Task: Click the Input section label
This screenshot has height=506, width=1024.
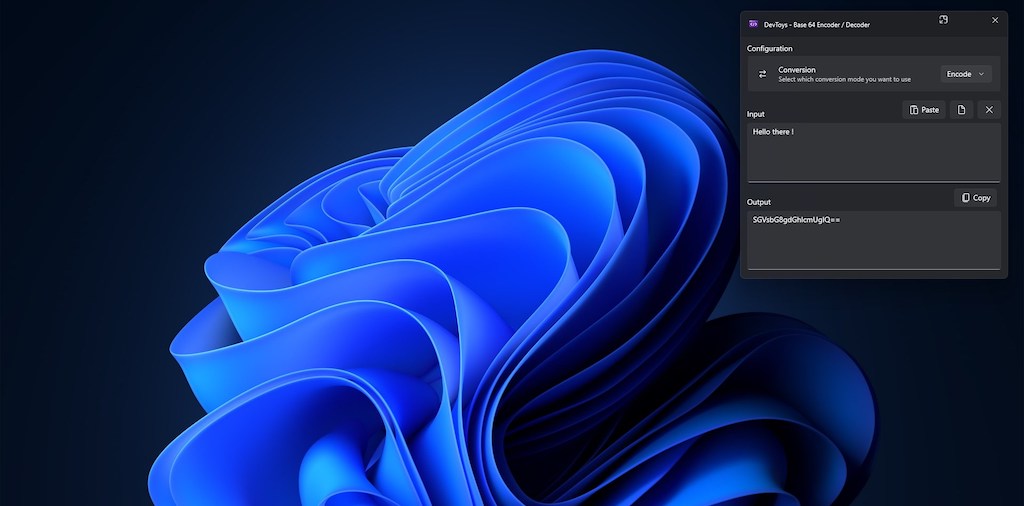Action: point(755,114)
